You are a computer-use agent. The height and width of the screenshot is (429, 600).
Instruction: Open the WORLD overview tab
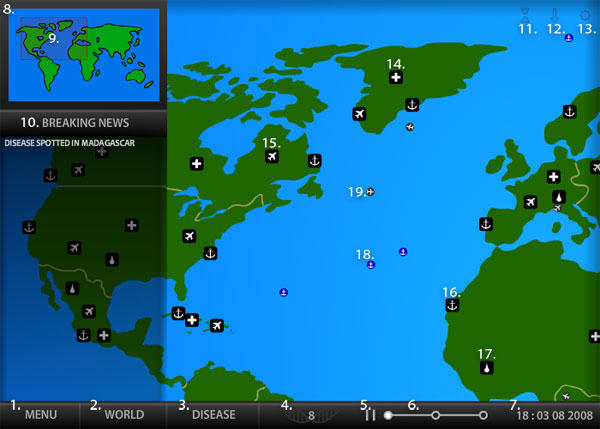(124, 414)
